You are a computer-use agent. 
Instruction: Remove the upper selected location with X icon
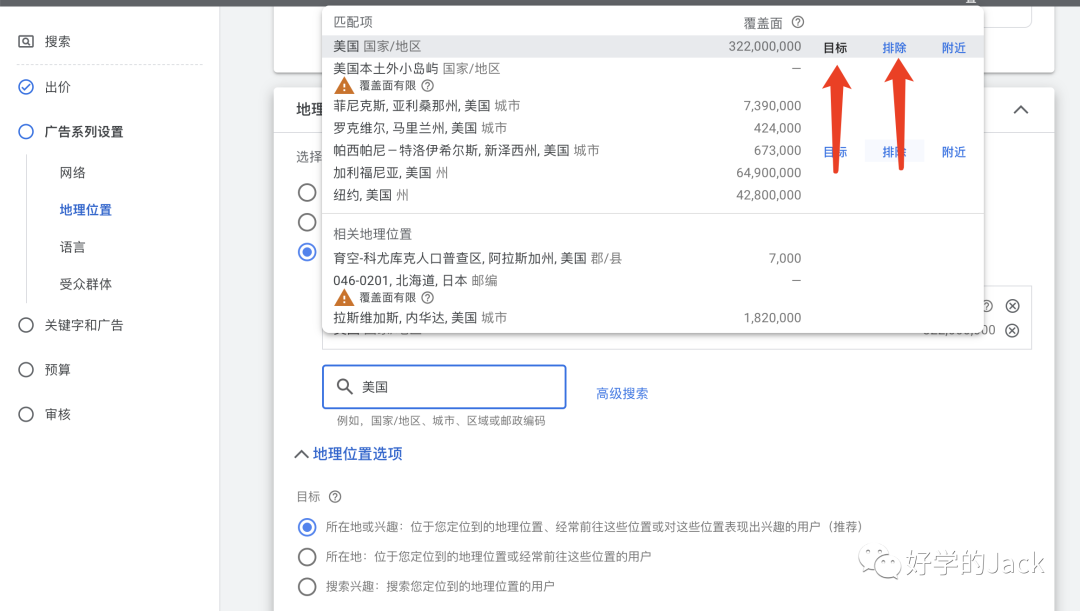tap(1012, 306)
